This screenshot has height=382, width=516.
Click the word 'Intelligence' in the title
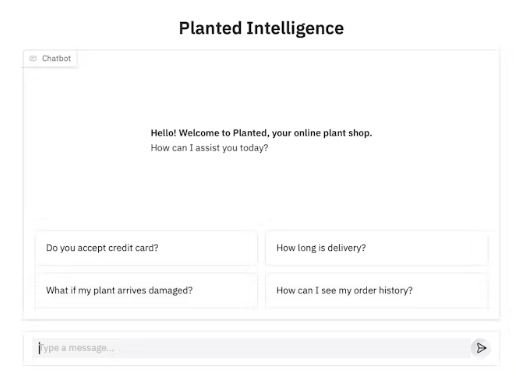(295, 28)
